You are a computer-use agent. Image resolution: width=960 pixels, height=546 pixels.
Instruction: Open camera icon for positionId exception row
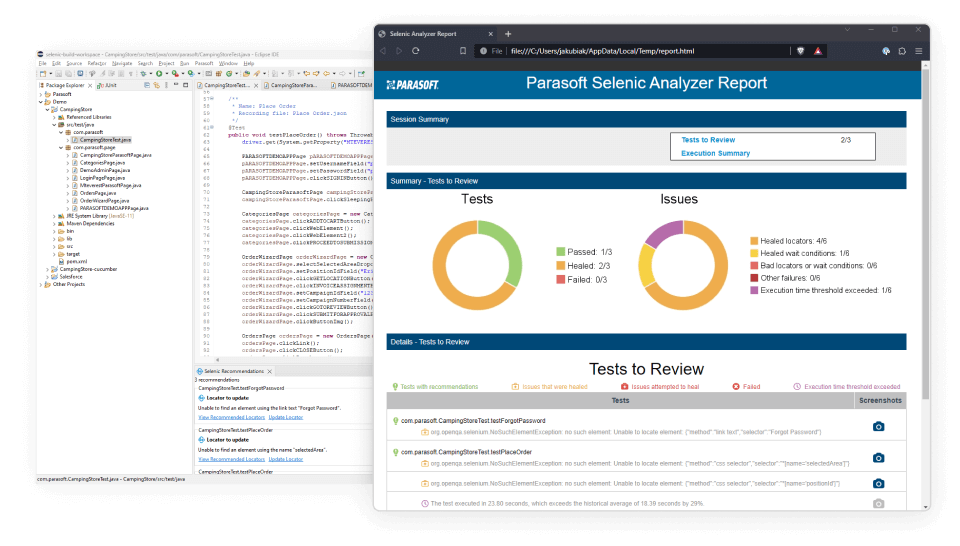(878, 483)
